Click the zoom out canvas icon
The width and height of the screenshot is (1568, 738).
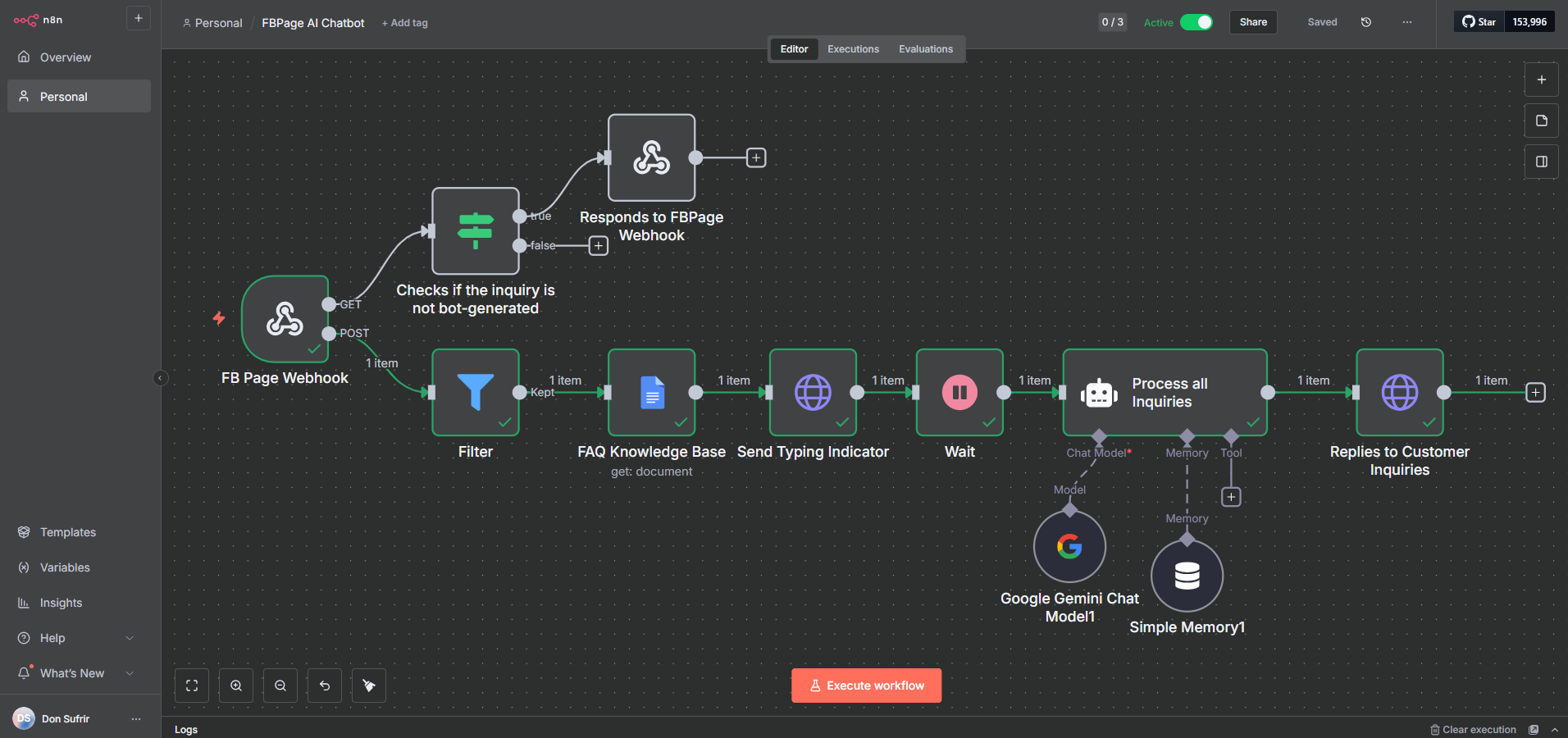[x=280, y=686]
